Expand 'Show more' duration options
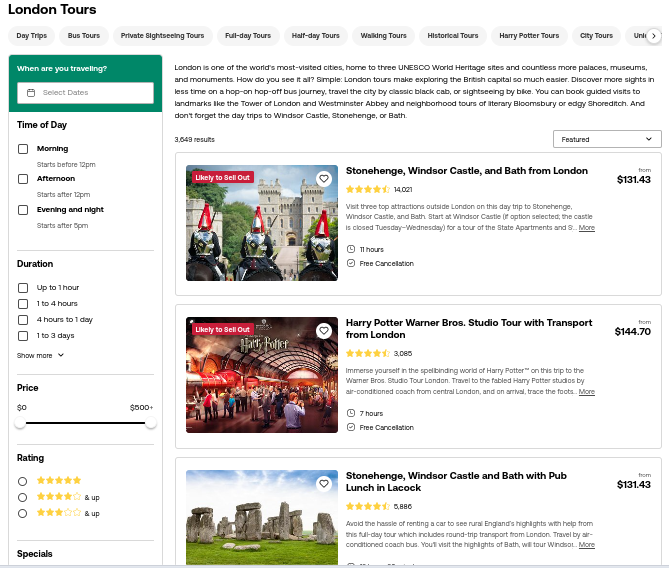Screen dimensions: 669x568 coord(40,355)
